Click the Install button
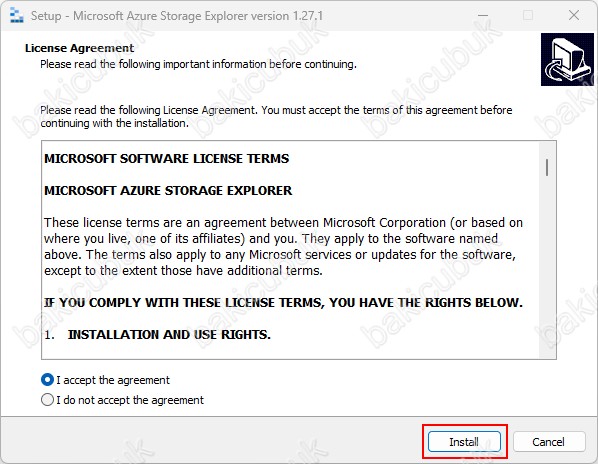The image size is (598, 464). (x=464, y=442)
